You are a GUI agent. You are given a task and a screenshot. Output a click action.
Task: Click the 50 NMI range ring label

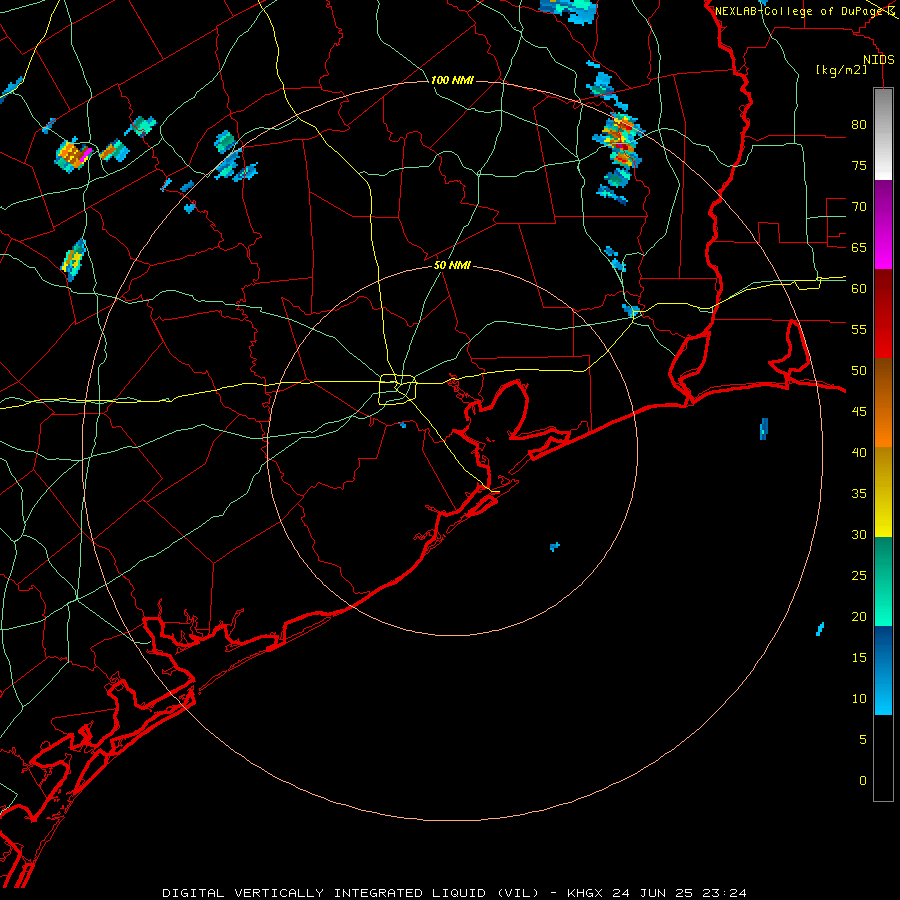point(452,265)
